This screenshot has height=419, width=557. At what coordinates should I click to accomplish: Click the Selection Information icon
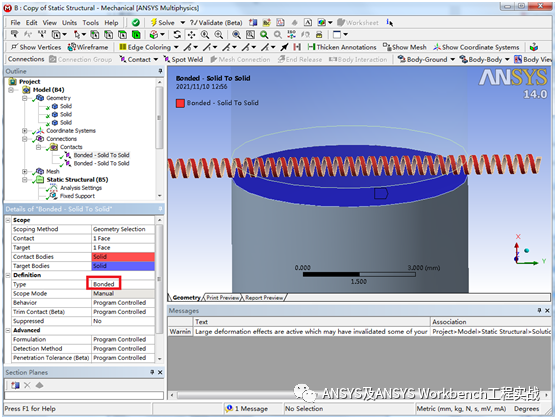point(390,23)
